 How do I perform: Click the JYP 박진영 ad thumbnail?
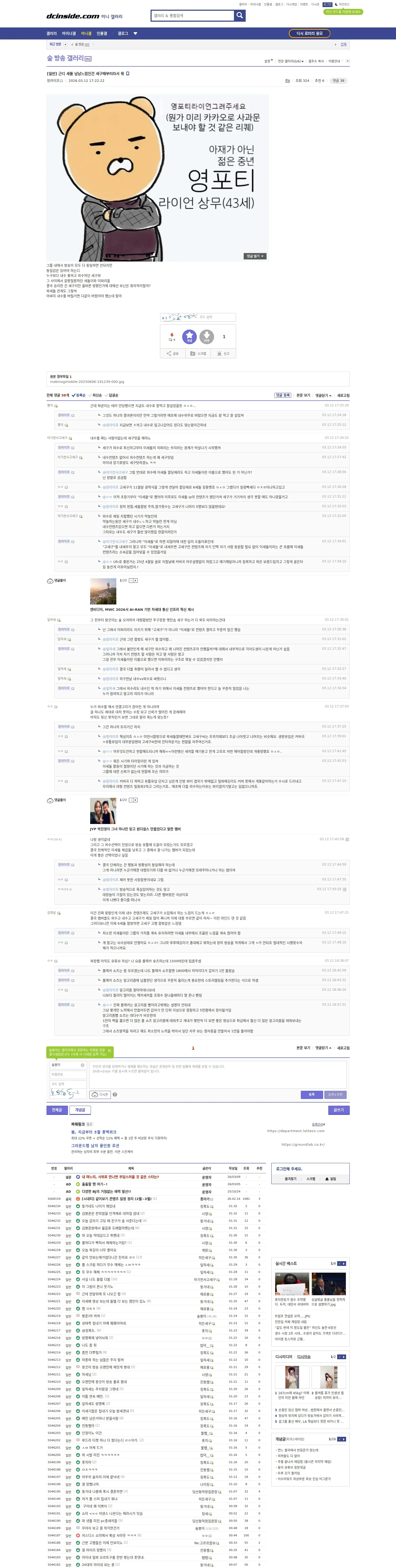[x=103, y=811]
